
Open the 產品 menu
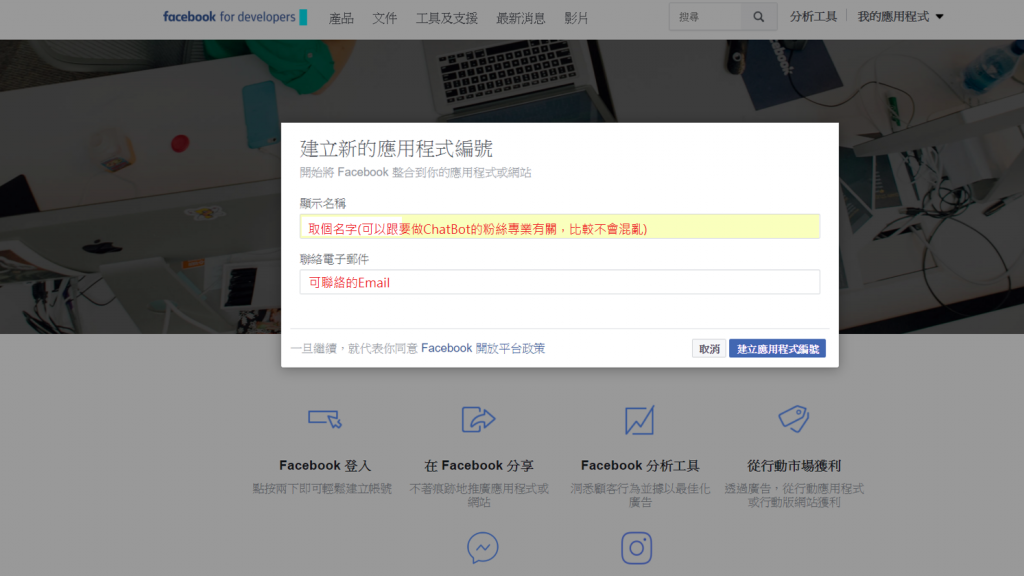pyautogui.click(x=341, y=18)
